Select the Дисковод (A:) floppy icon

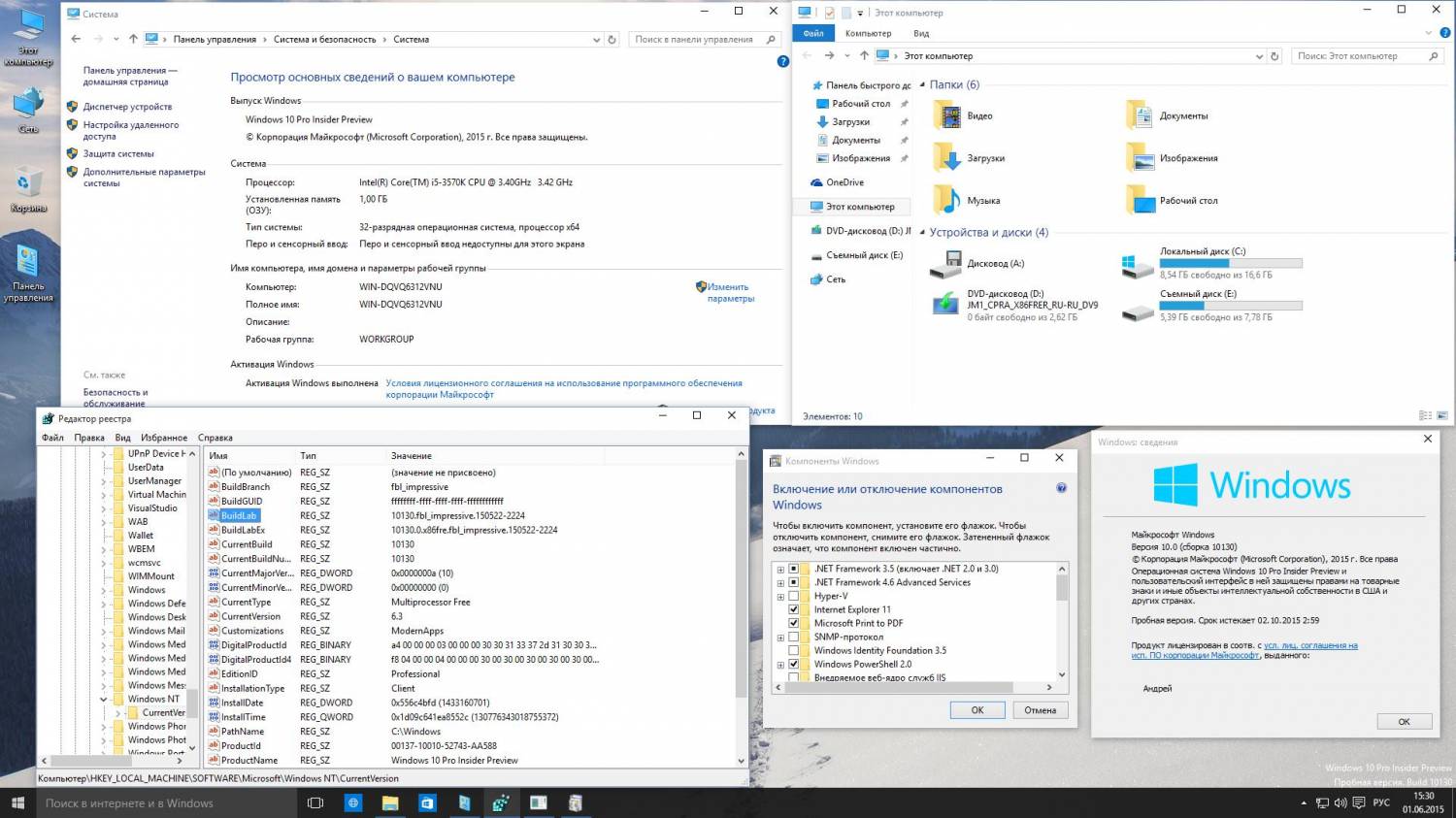(945, 264)
